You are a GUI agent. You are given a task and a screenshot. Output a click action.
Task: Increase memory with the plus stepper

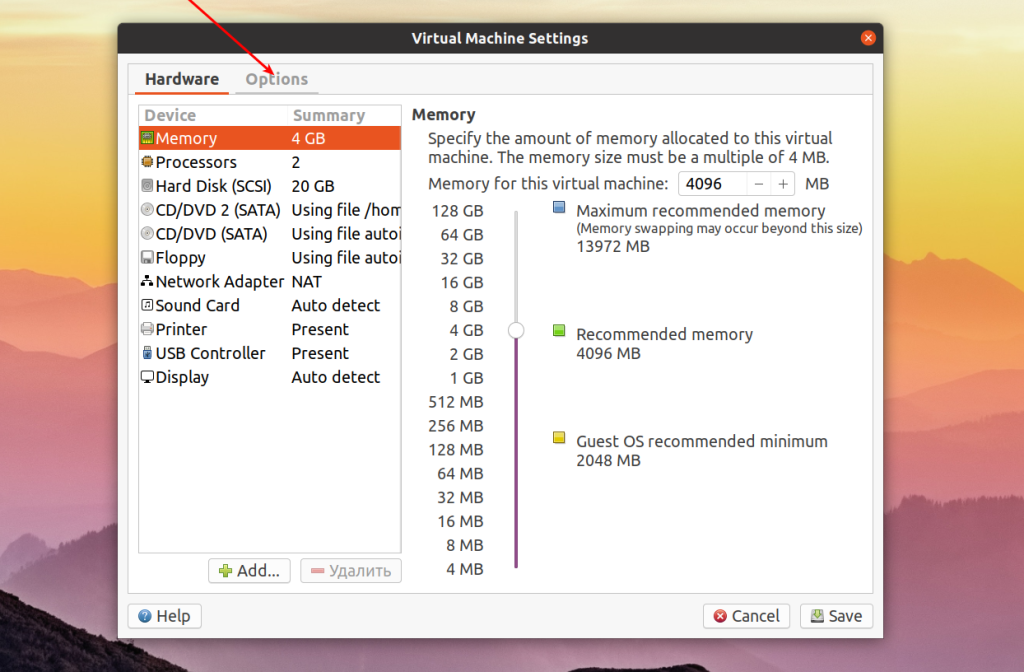coord(782,184)
